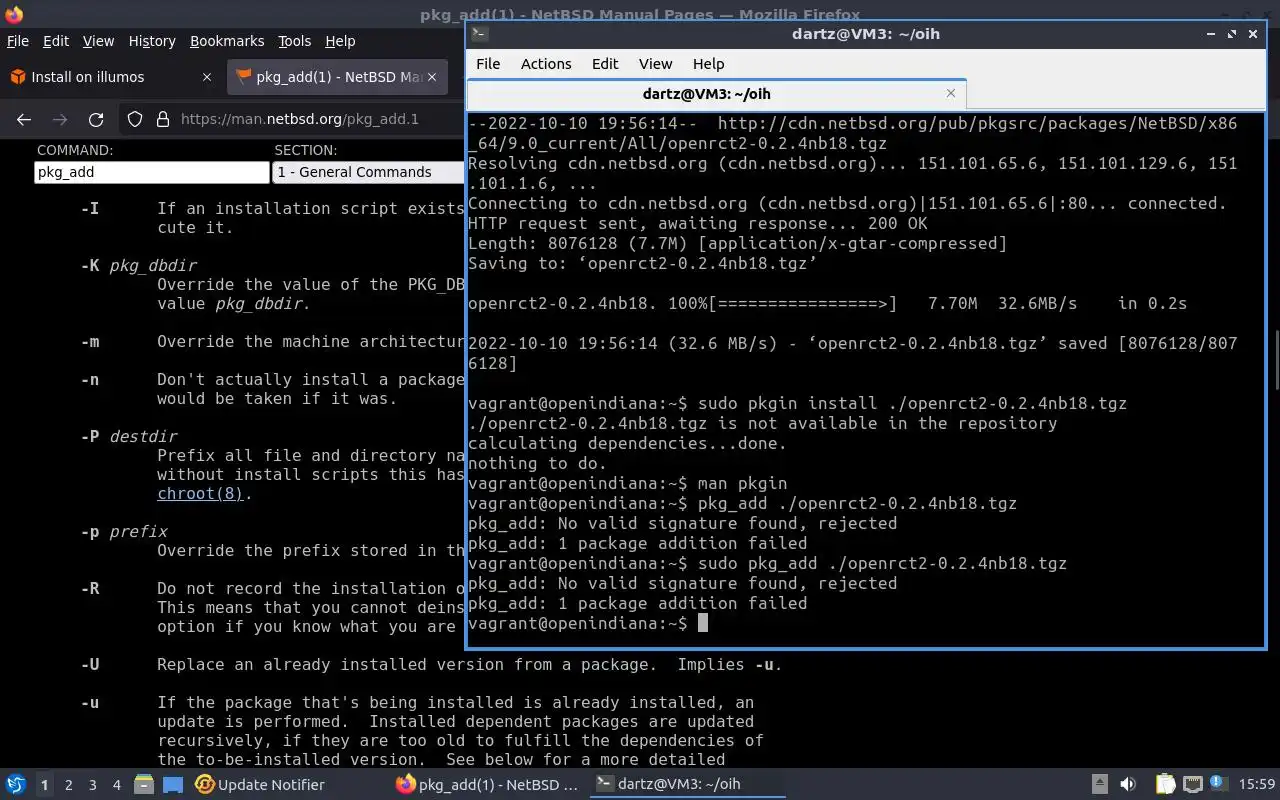Click the Firefox forward arrow button
Image resolution: width=1280 pixels, height=800 pixels.
(x=60, y=119)
